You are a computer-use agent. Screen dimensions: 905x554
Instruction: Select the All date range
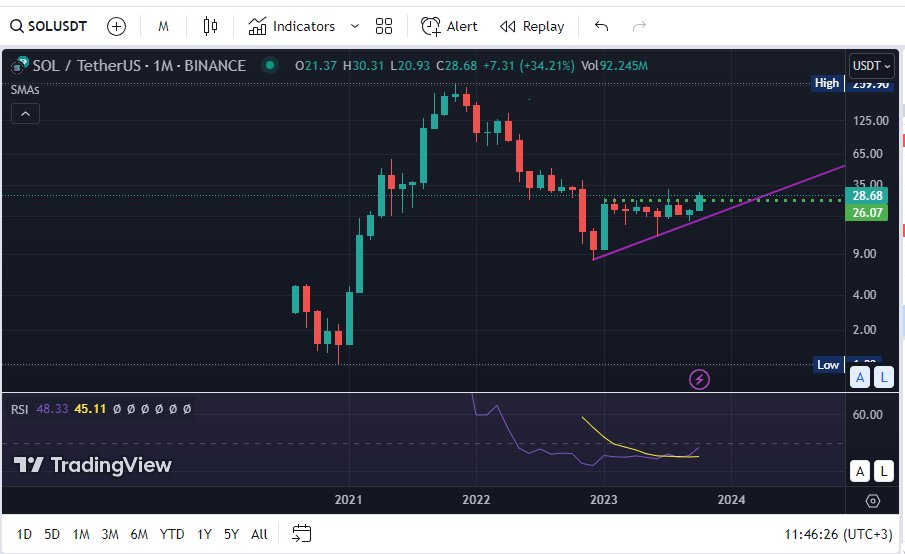(259, 534)
